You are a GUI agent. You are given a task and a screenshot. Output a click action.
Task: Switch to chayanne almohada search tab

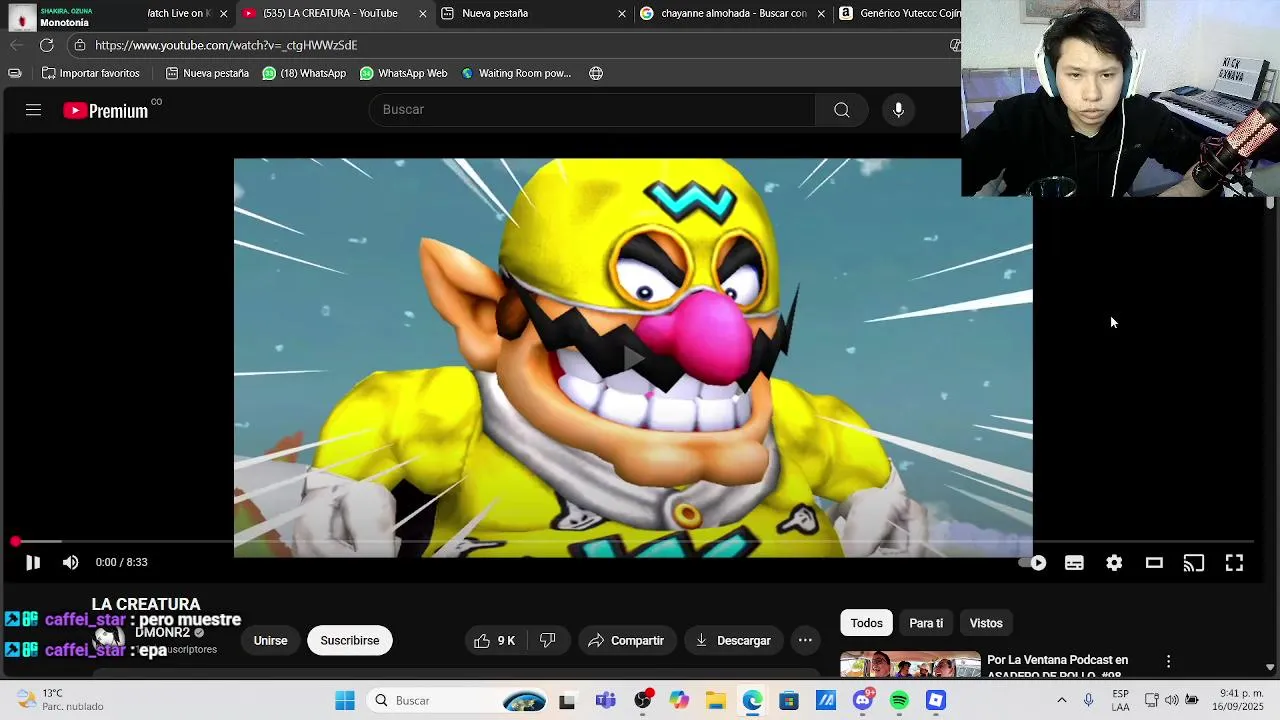[x=734, y=13]
